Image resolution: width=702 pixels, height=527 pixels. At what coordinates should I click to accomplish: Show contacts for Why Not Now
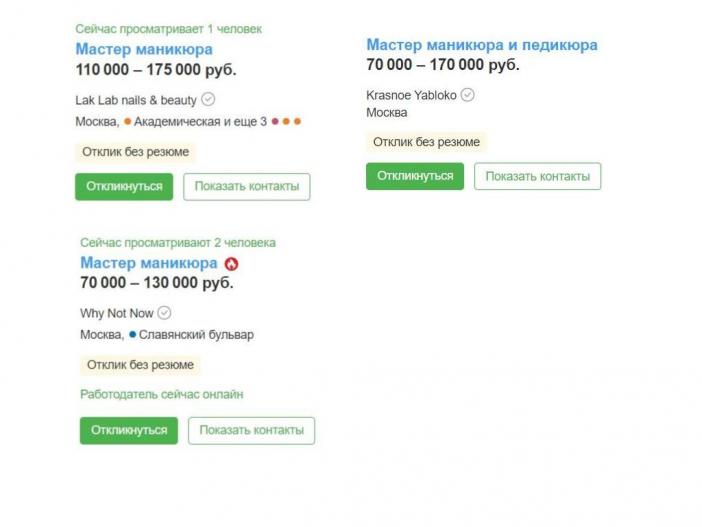252,430
